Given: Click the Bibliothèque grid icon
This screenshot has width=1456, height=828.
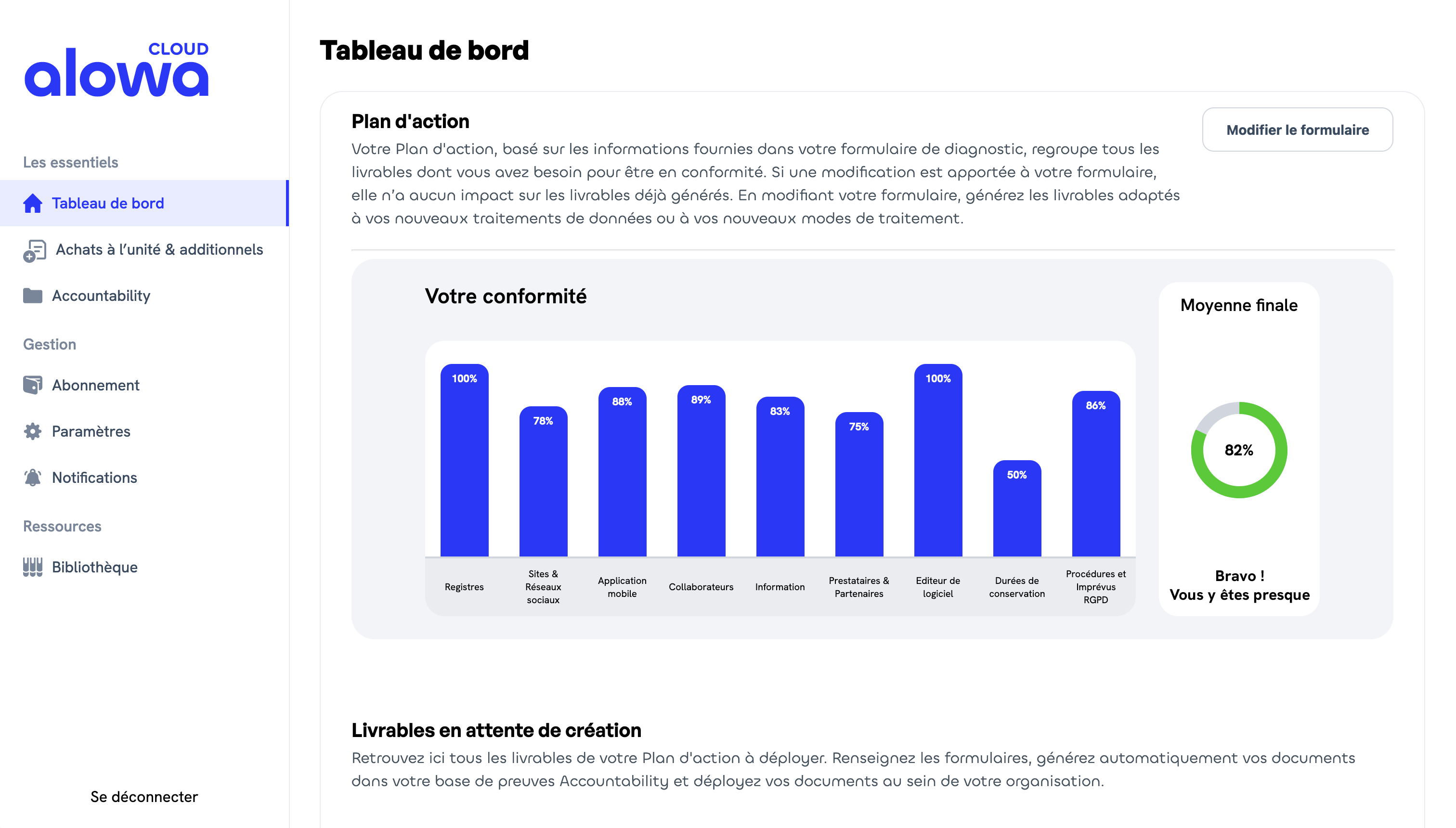Looking at the screenshot, I should 33,567.
